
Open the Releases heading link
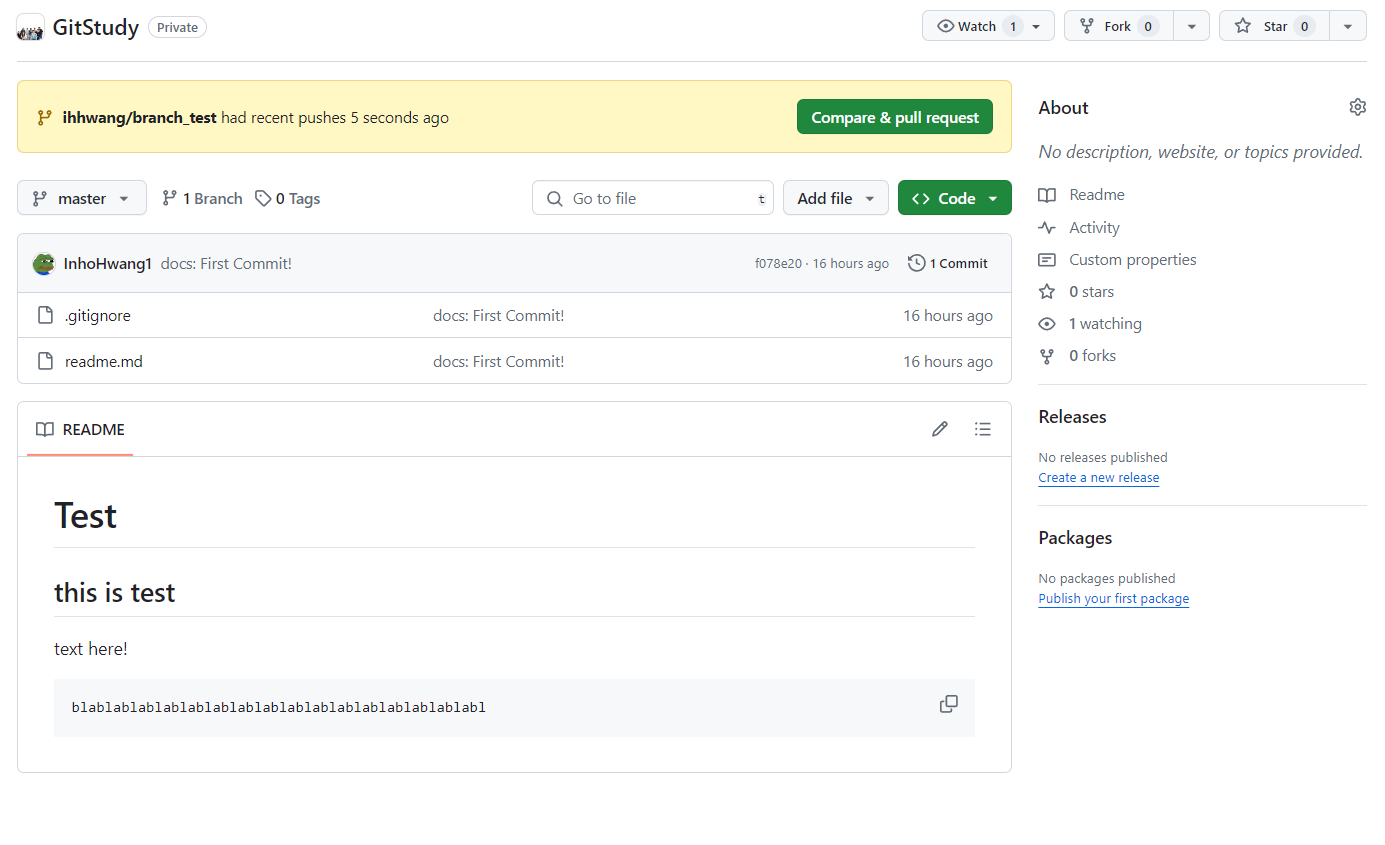coord(1072,417)
